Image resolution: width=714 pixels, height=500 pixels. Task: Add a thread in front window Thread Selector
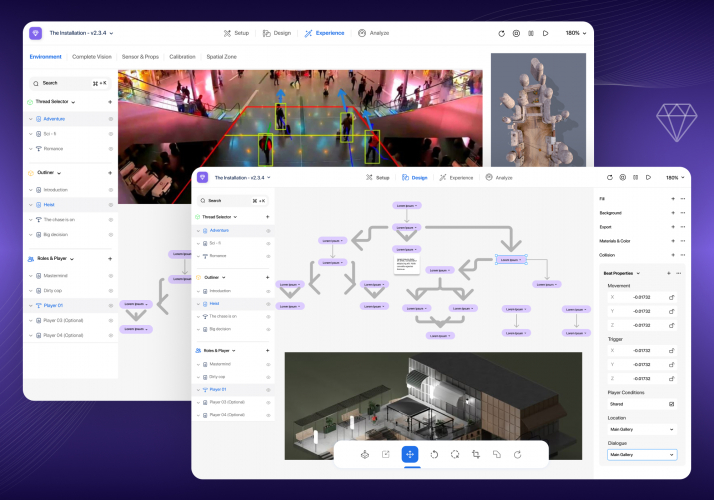coord(267,217)
